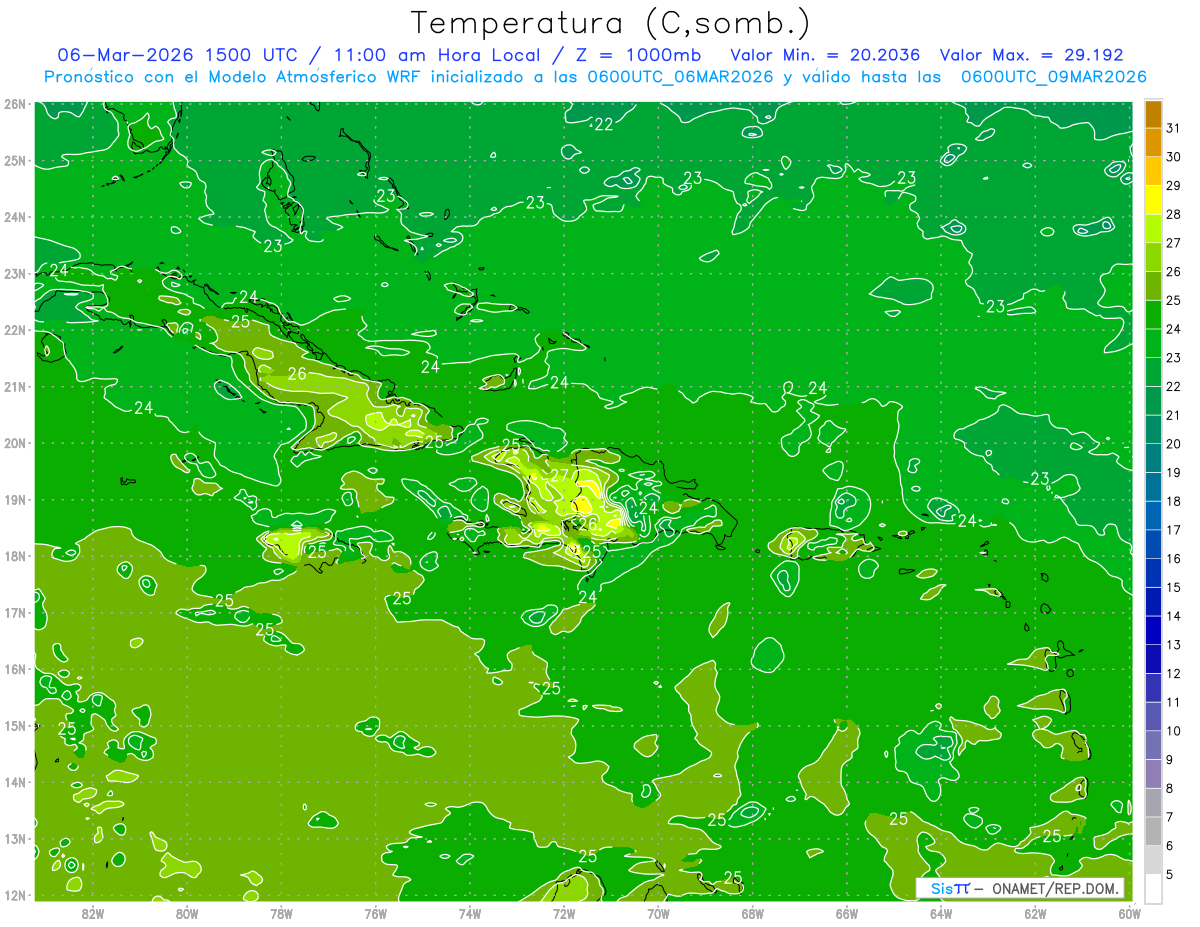This screenshot has width=1200, height=927.
Task: Click the "Sis" pi logo in the credit box
Action: pyautogui.click(x=949, y=889)
